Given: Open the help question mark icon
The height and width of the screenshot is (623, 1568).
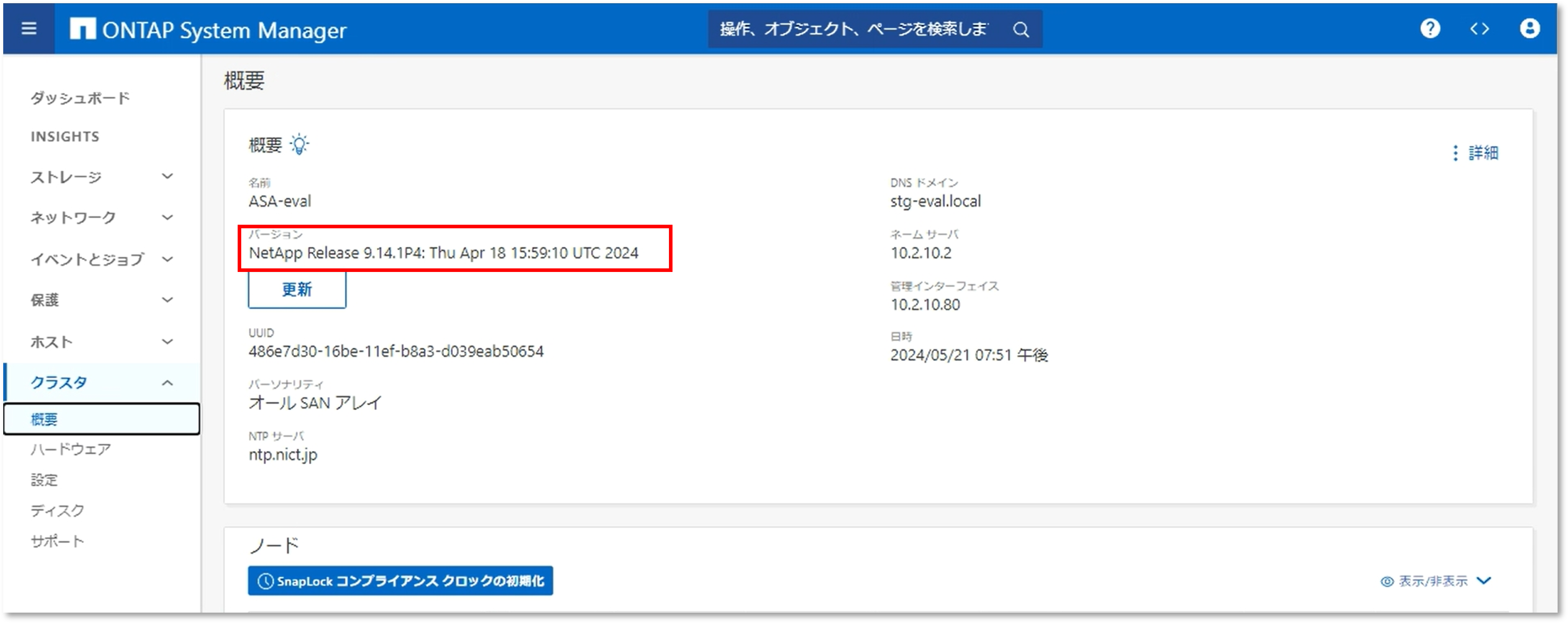Looking at the screenshot, I should [x=1430, y=29].
